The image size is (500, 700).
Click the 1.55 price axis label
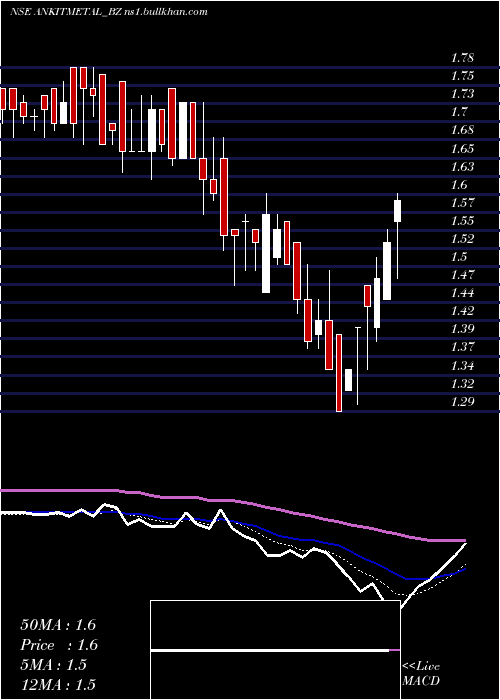tap(462, 221)
